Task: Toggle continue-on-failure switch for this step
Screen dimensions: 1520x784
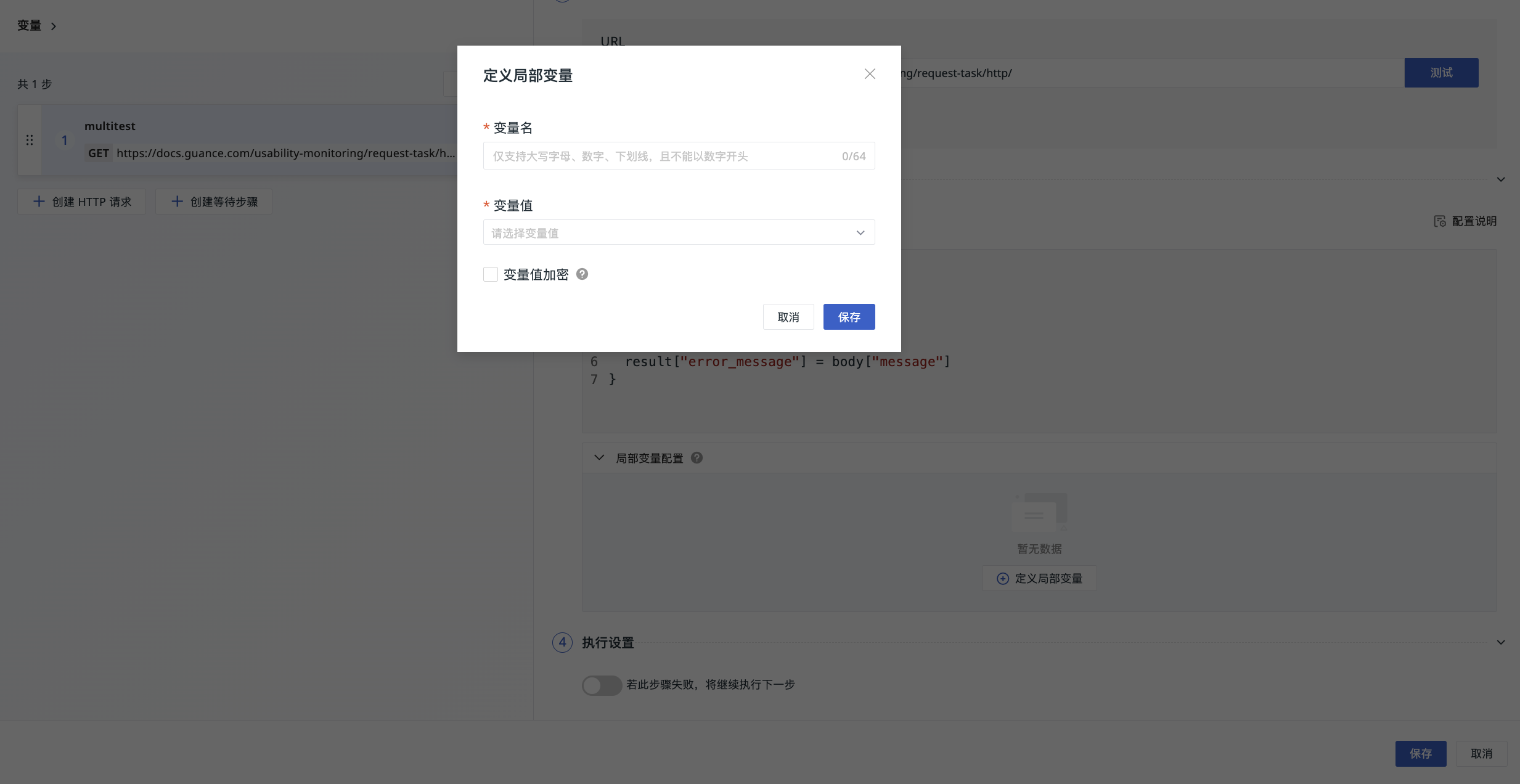Action: click(x=602, y=685)
